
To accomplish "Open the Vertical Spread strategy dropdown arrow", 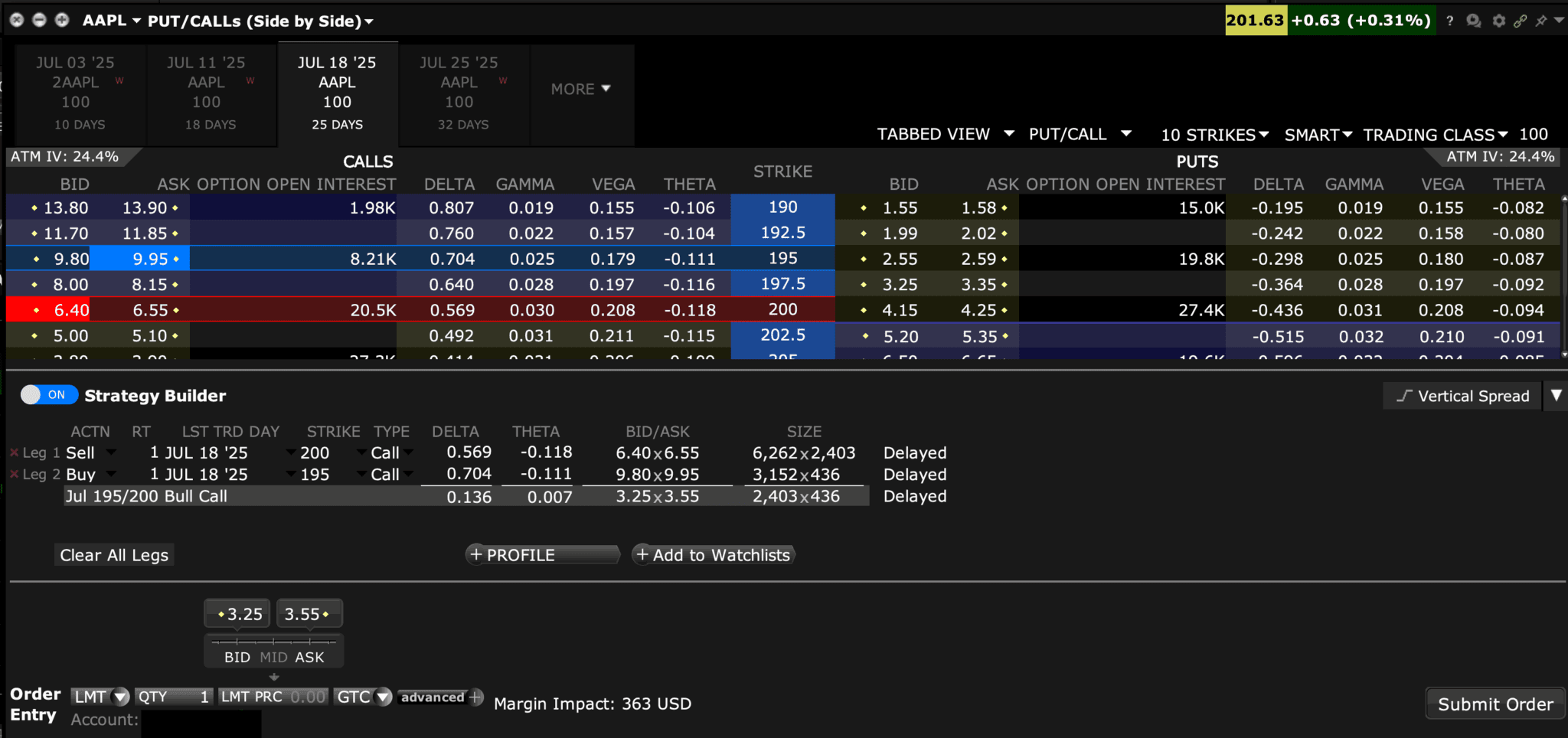I will (x=1556, y=396).
